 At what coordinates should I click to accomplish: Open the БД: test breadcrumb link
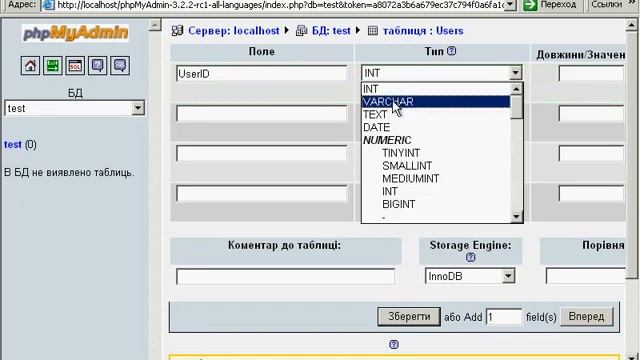331,31
